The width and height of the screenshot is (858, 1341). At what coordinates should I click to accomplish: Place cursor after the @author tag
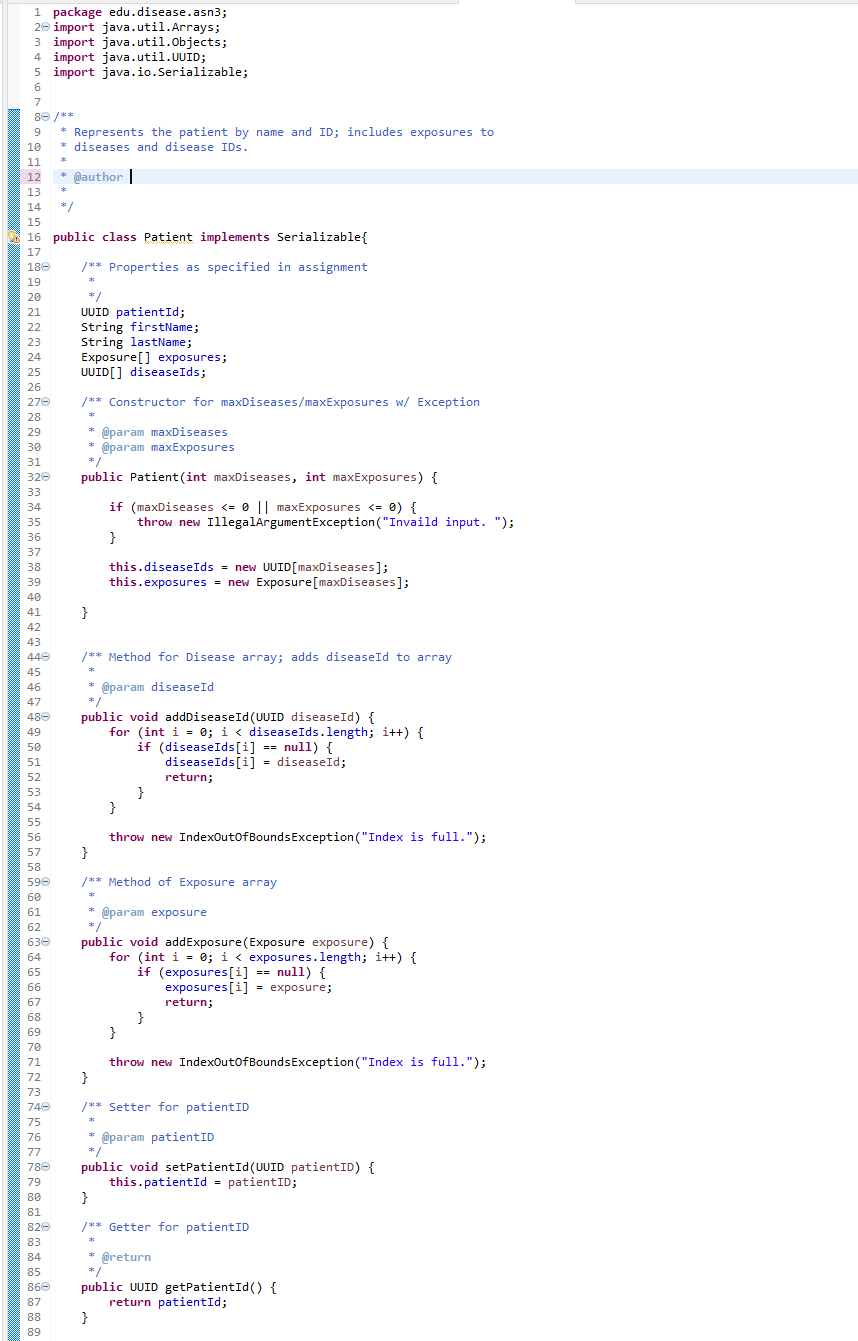point(131,177)
